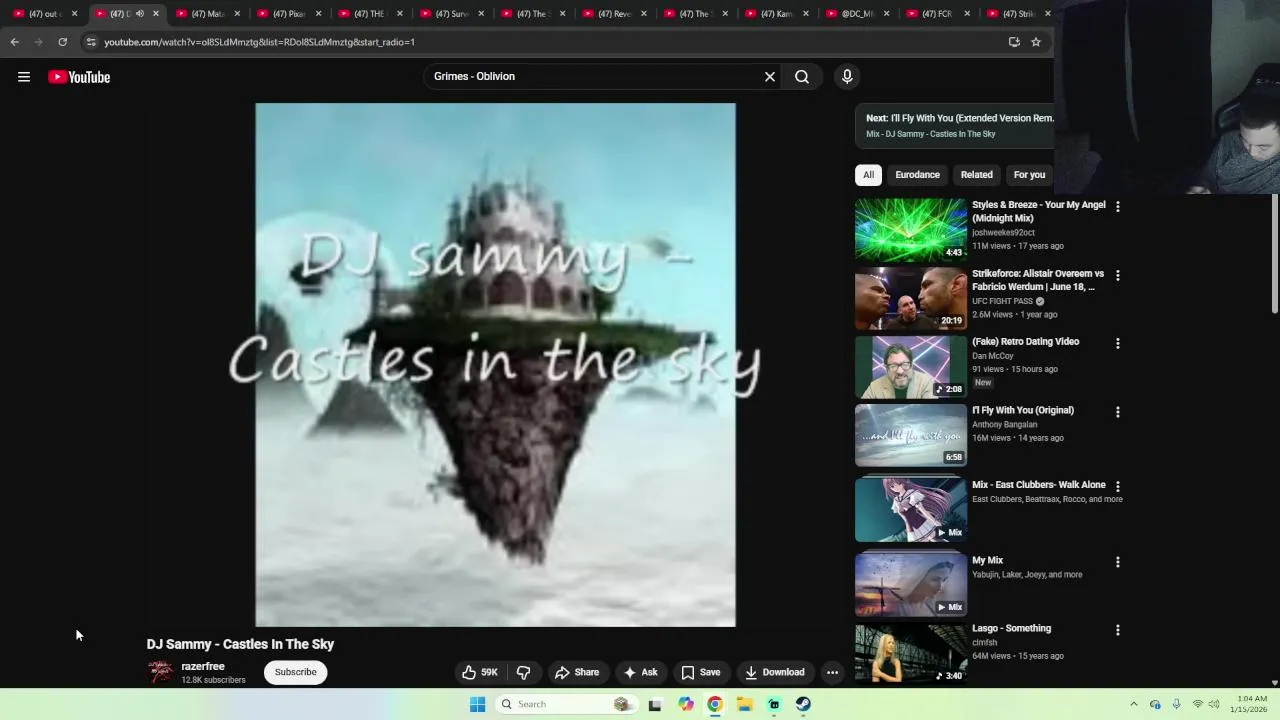Save the video to a playlist
1280x720 pixels.
[700, 672]
